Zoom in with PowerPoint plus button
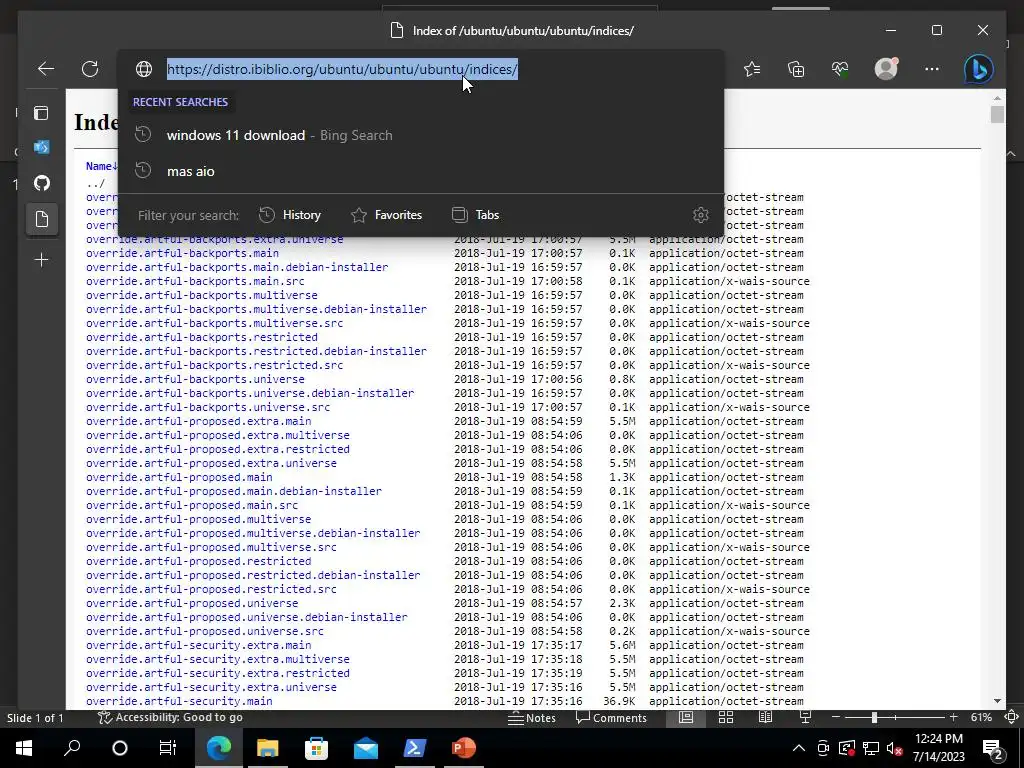The height and width of the screenshot is (768, 1024). 953,718
